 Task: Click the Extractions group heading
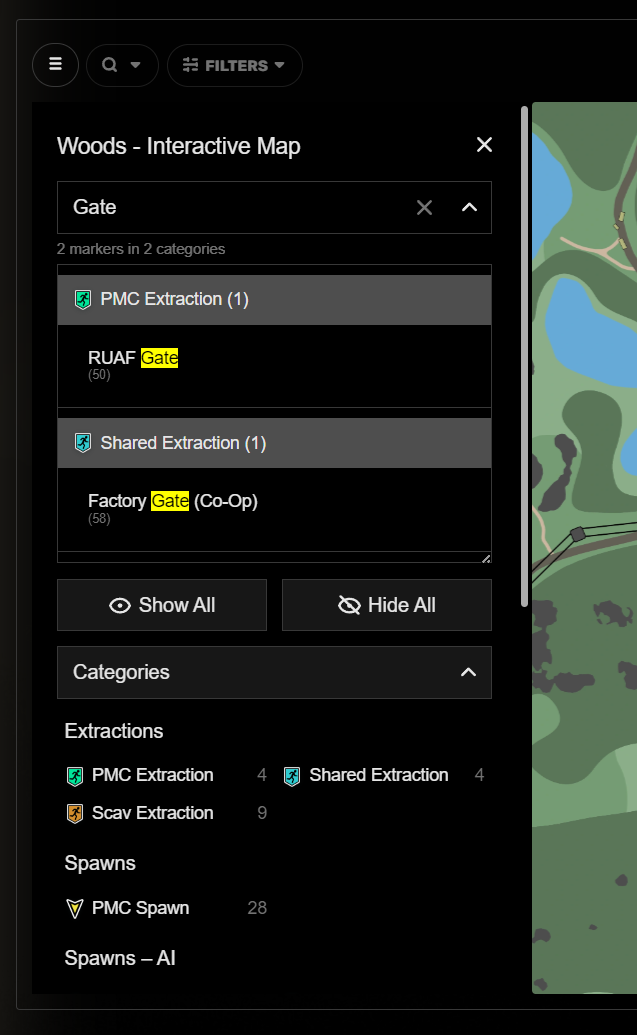click(x=114, y=731)
